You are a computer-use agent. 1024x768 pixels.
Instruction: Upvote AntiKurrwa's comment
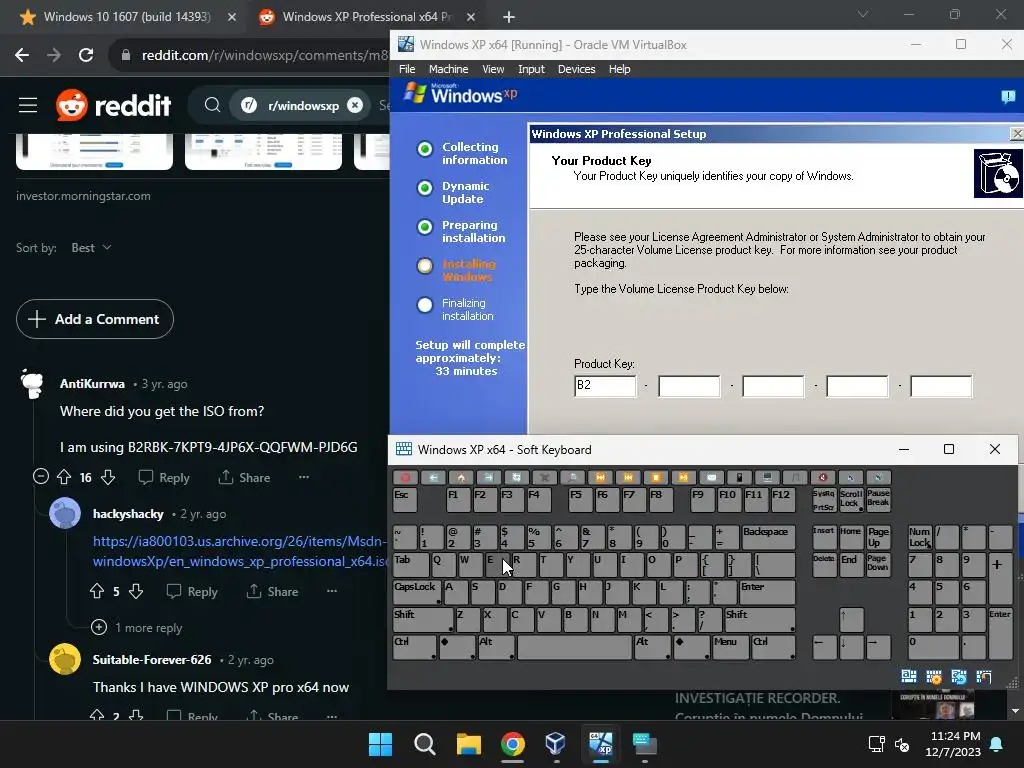[x=63, y=477]
